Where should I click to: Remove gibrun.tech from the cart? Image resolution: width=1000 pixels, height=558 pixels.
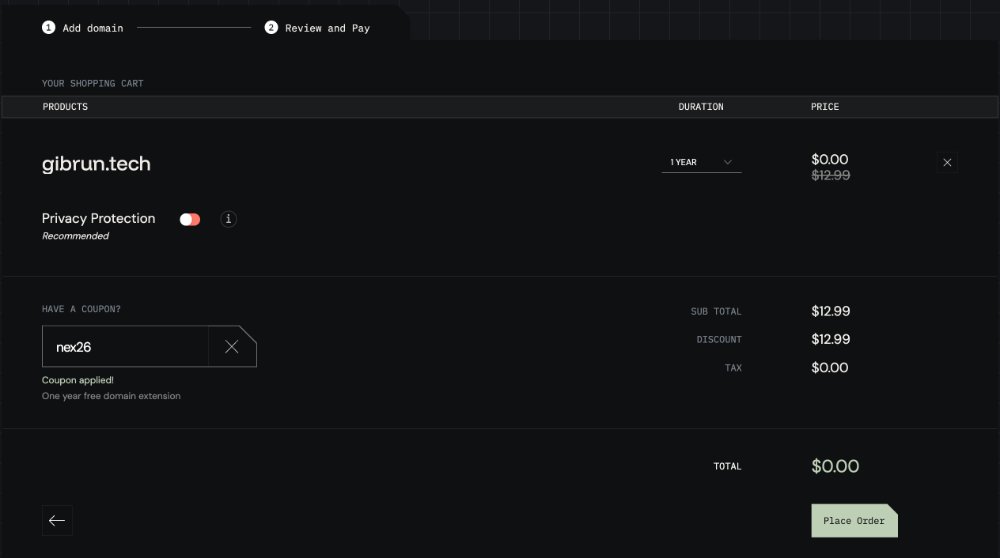tap(947, 163)
